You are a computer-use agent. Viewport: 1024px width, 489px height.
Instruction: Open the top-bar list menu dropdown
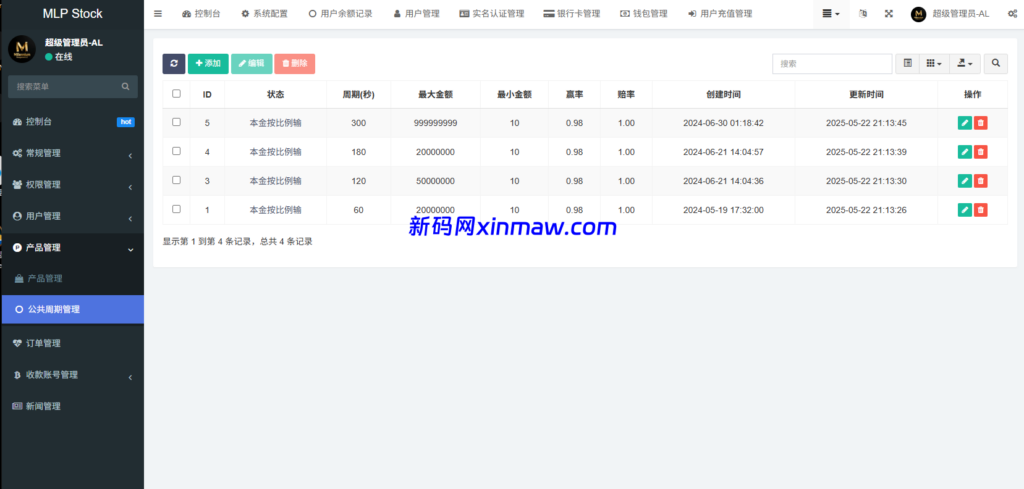(831, 14)
